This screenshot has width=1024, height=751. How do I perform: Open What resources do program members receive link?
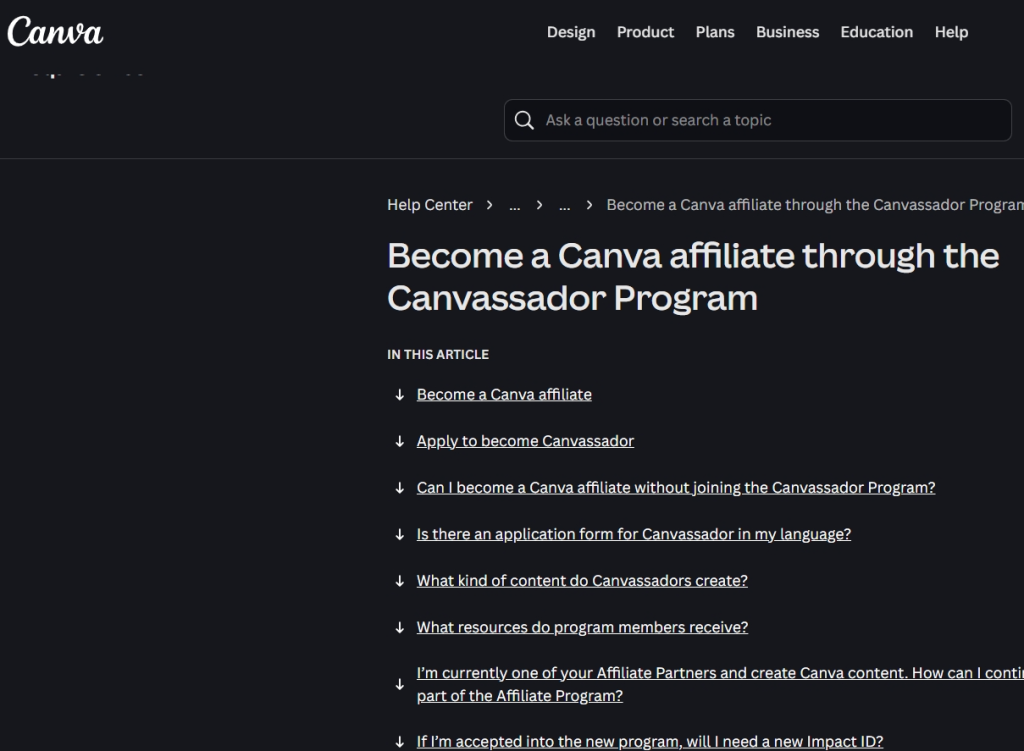[583, 627]
